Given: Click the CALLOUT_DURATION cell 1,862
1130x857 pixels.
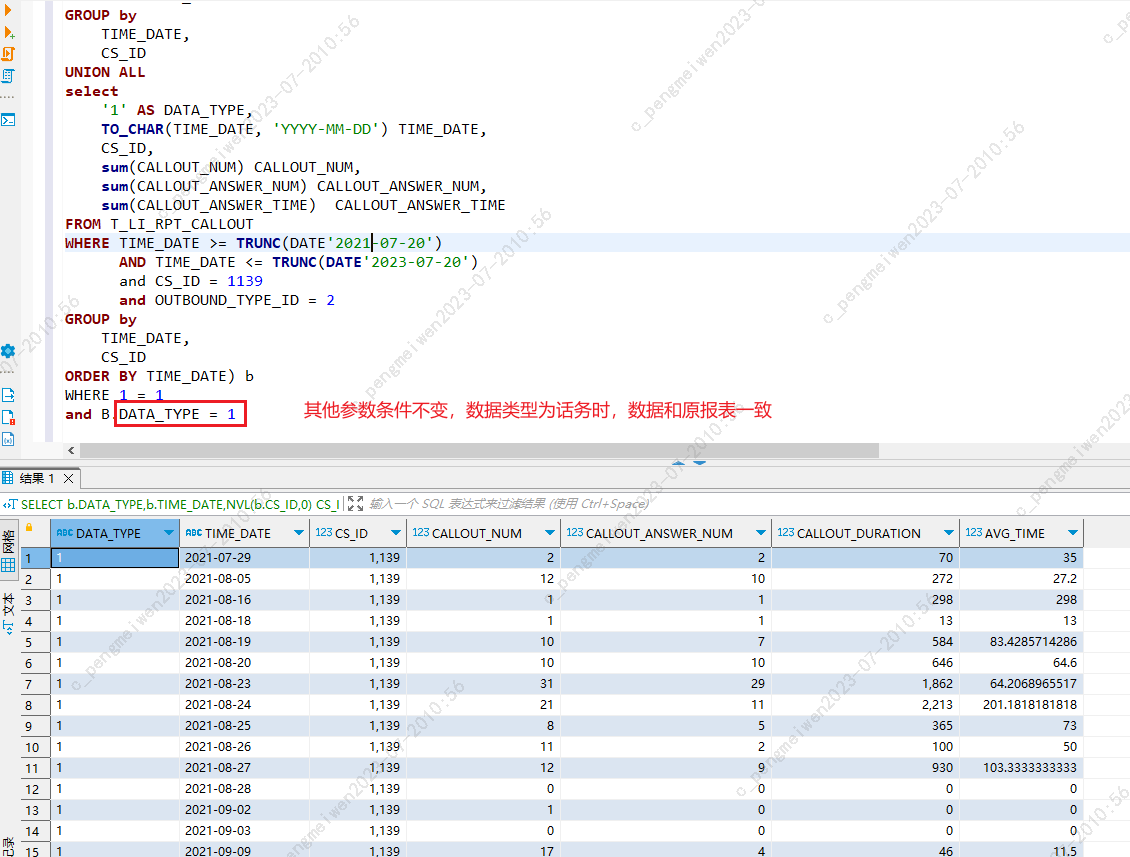Looking at the screenshot, I should click(x=865, y=684).
